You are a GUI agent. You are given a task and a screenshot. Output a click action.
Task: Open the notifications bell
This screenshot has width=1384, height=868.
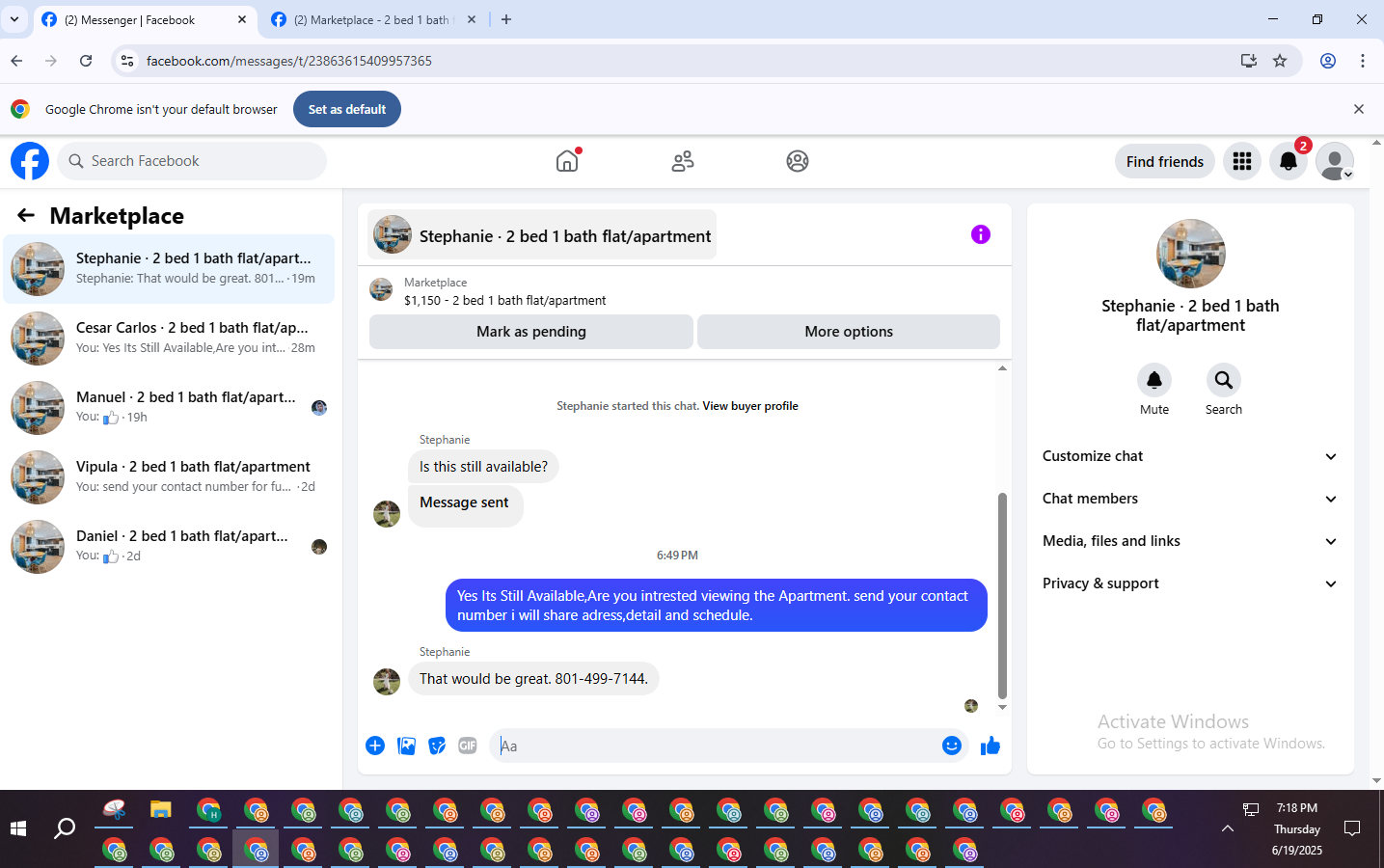click(x=1289, y=161)
